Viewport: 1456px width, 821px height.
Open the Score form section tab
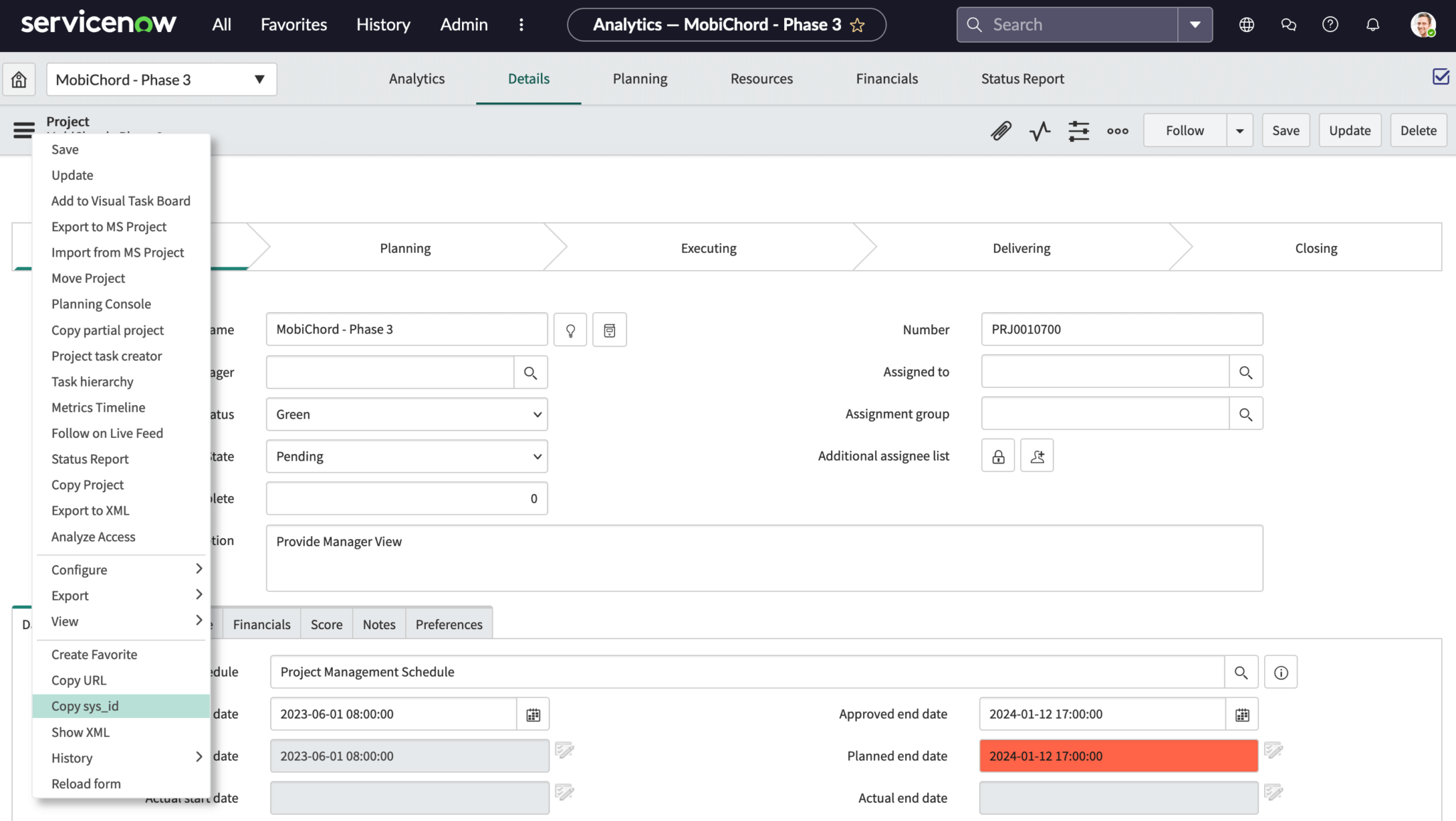tap(326, 624)
